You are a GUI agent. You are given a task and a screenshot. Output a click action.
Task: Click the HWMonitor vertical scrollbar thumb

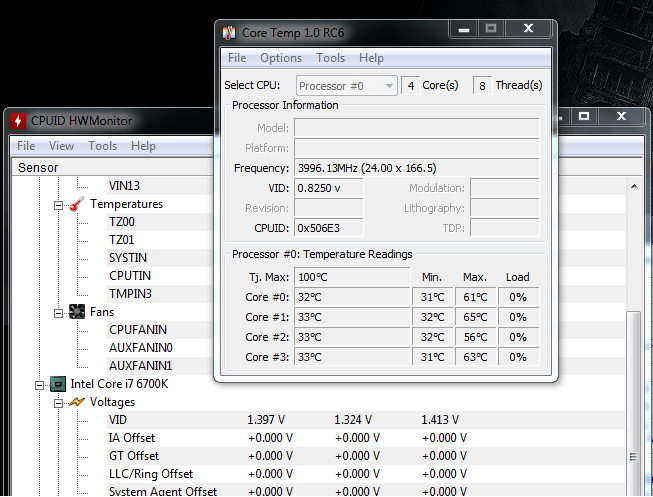pyautogui.click(x=634, y=402)
